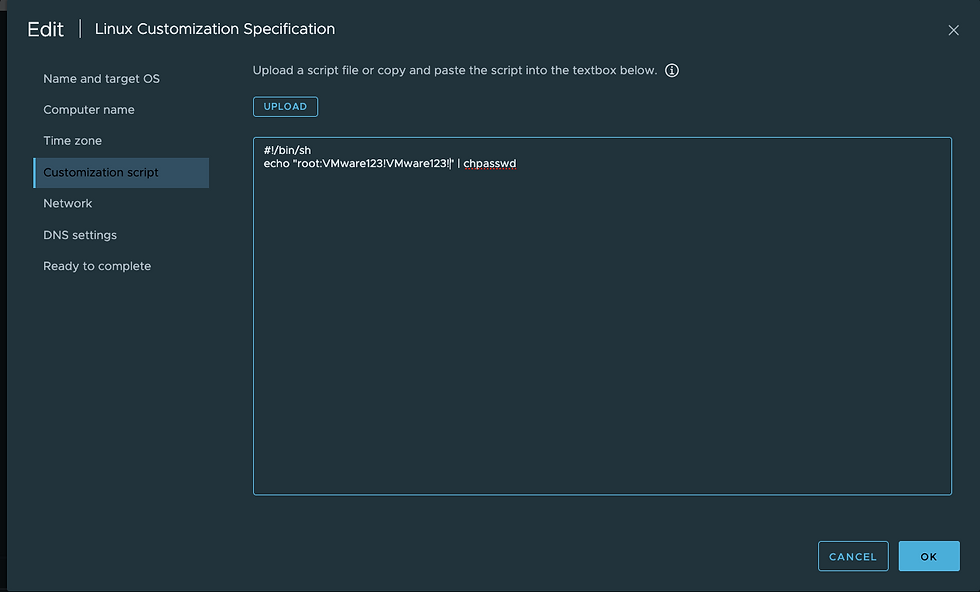Image resolution: width=980 pixels, height=592 pixels.
Task: Confirm changes with the OK button
Action: click(929, 556)
